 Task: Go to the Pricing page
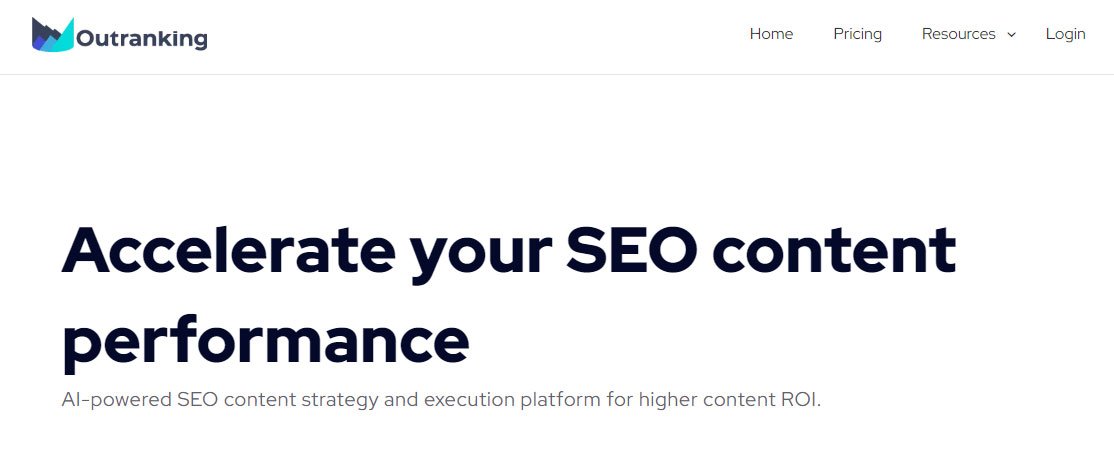[857, 34]
